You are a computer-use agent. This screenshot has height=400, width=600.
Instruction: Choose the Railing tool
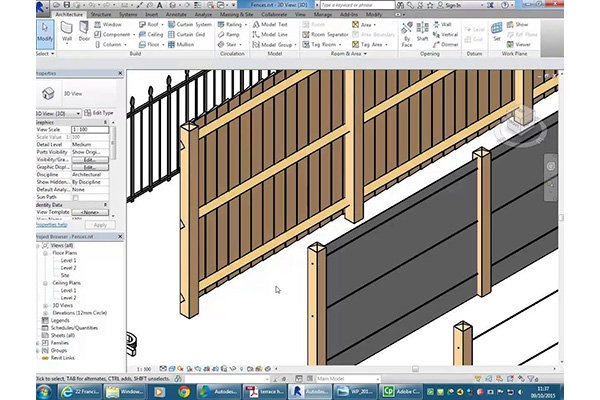(x=230, y=24)
